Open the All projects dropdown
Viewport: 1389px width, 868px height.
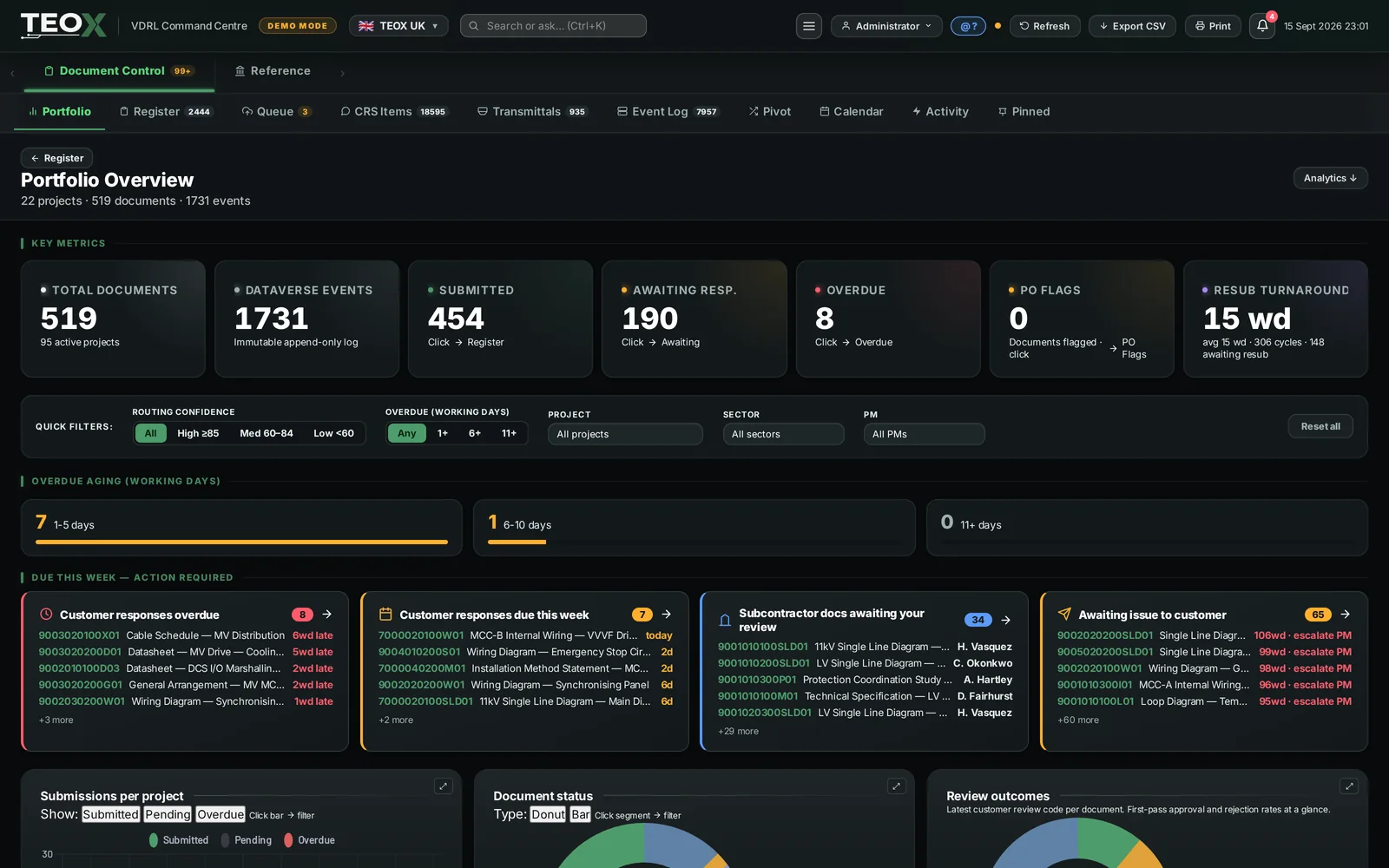[x=625, y=434]
